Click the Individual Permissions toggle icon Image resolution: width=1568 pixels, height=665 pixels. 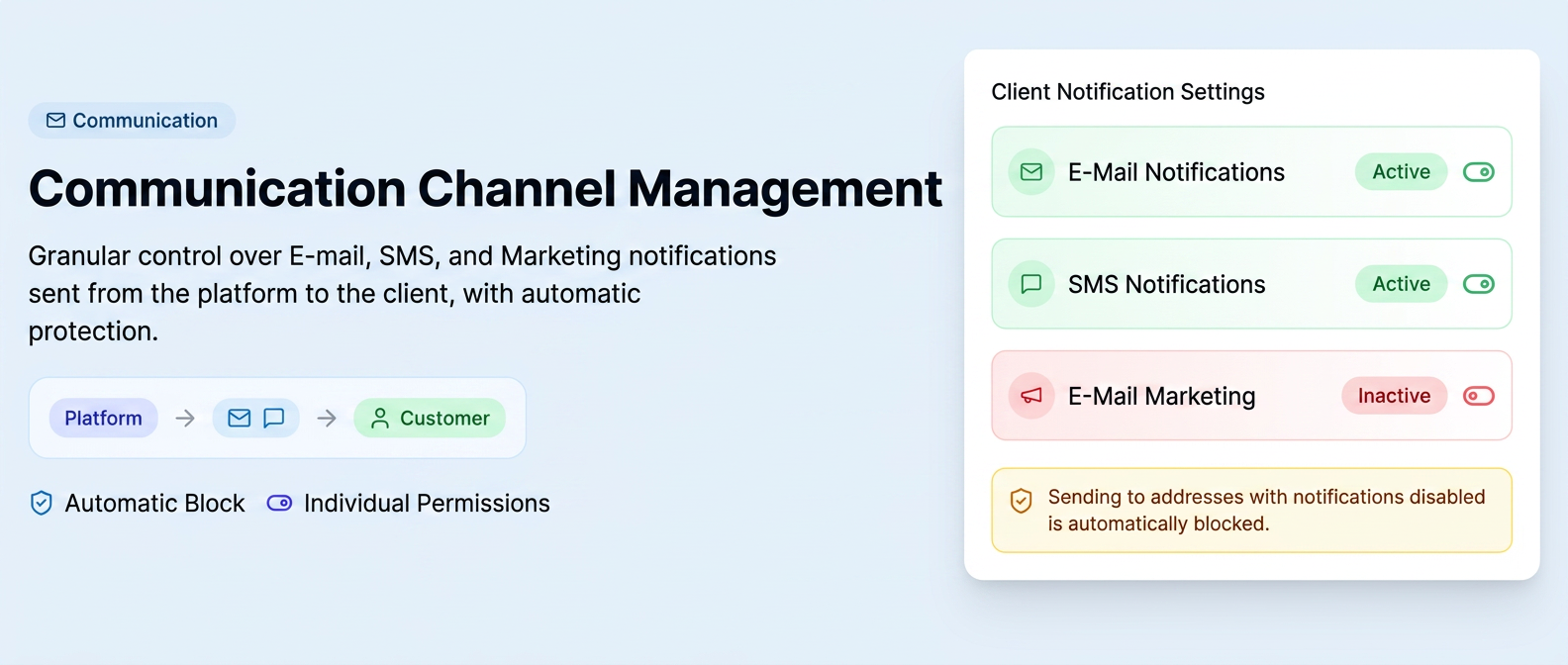(279, 503)
